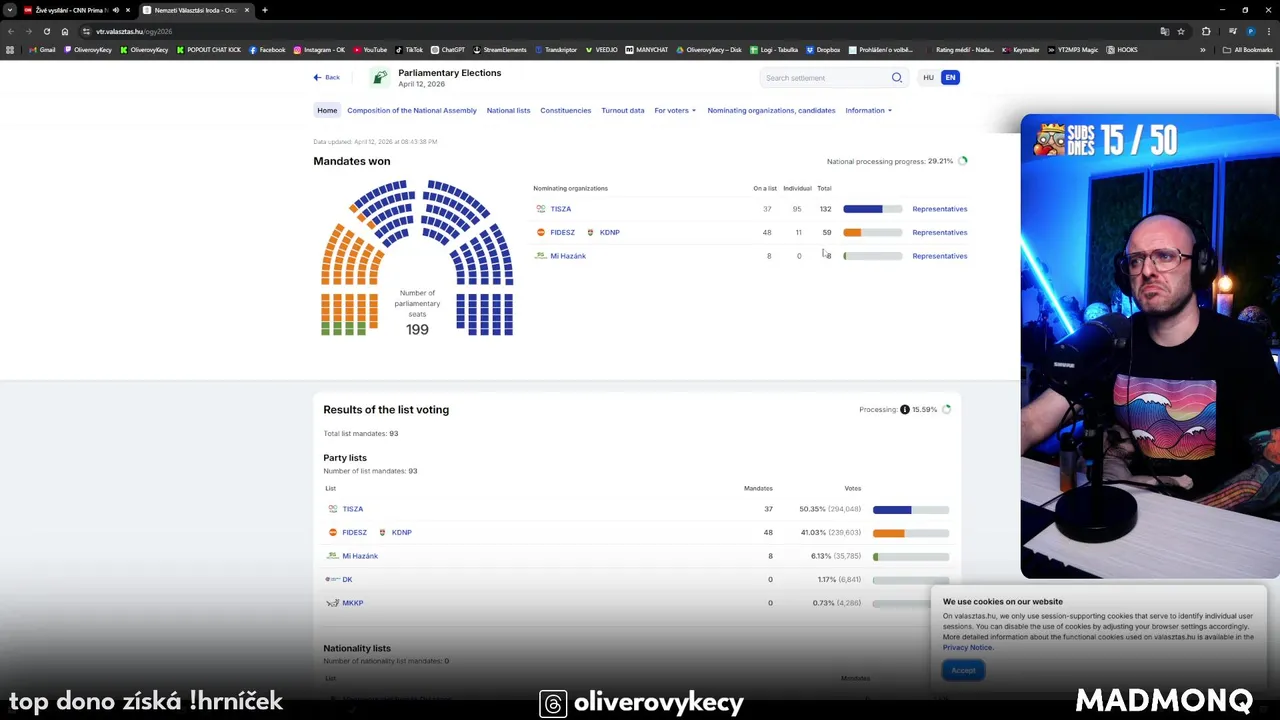Open KDNP in Mandates won list
1280x720 pixels.
click(x=609, y=232)
